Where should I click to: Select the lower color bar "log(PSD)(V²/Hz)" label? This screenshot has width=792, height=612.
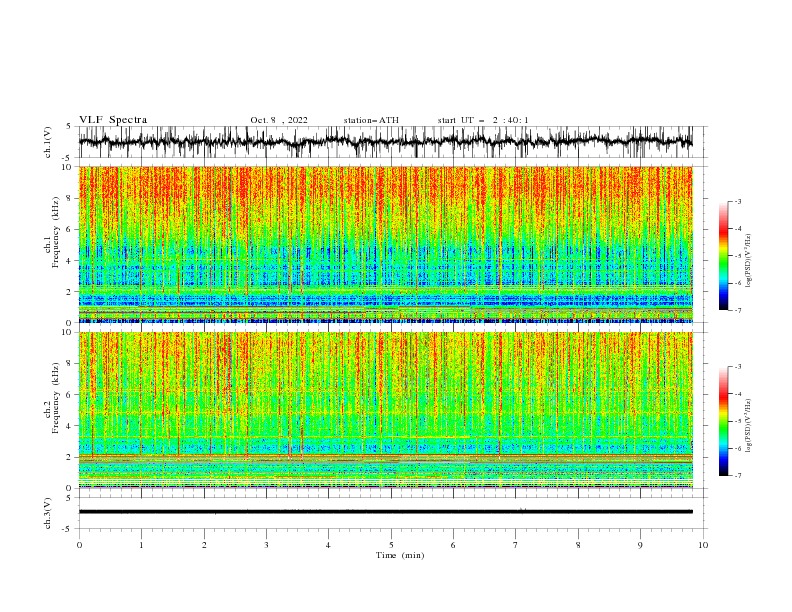pyautogui.click(x=749, y=426)
